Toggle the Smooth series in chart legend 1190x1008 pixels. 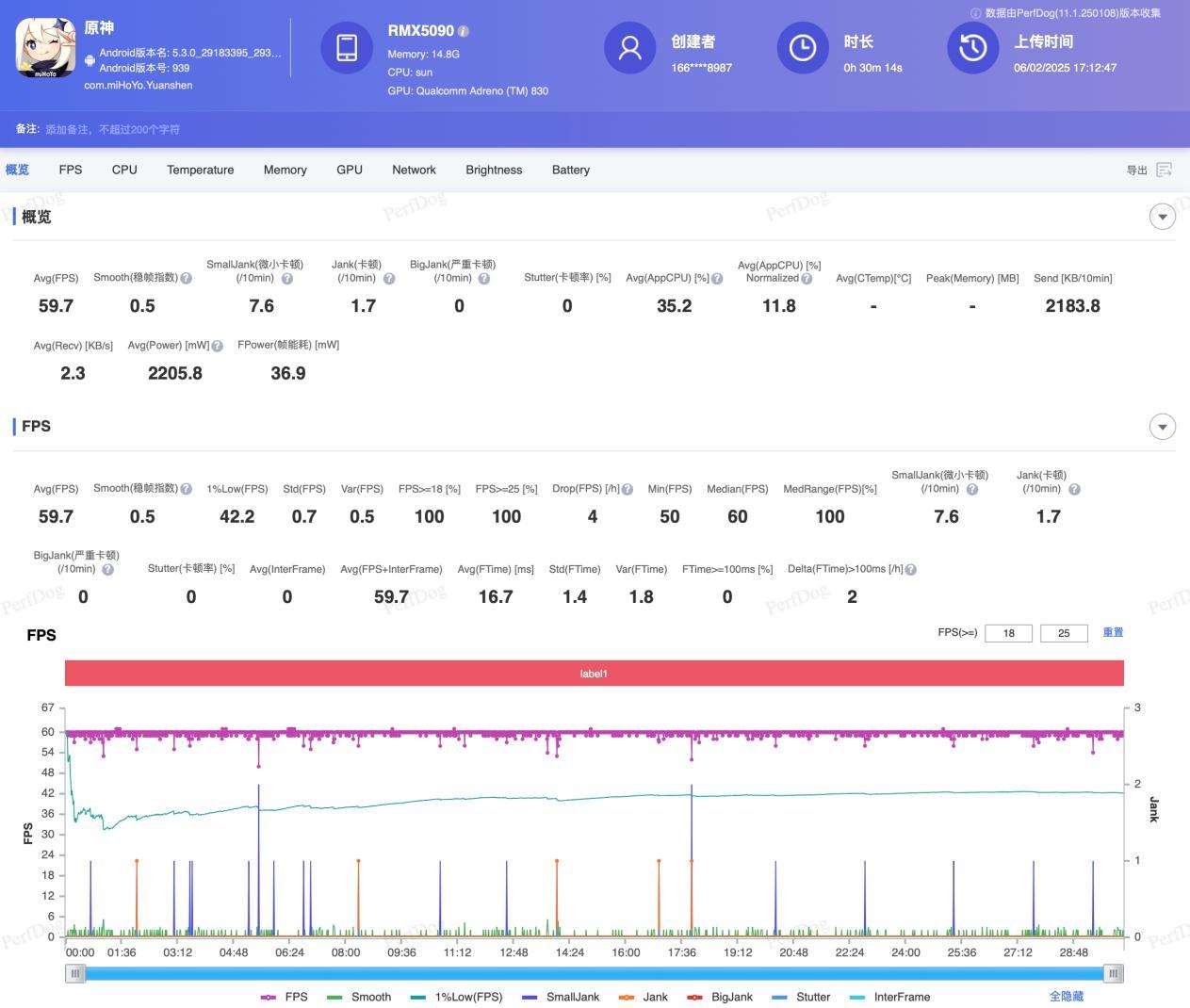(358, 997)
